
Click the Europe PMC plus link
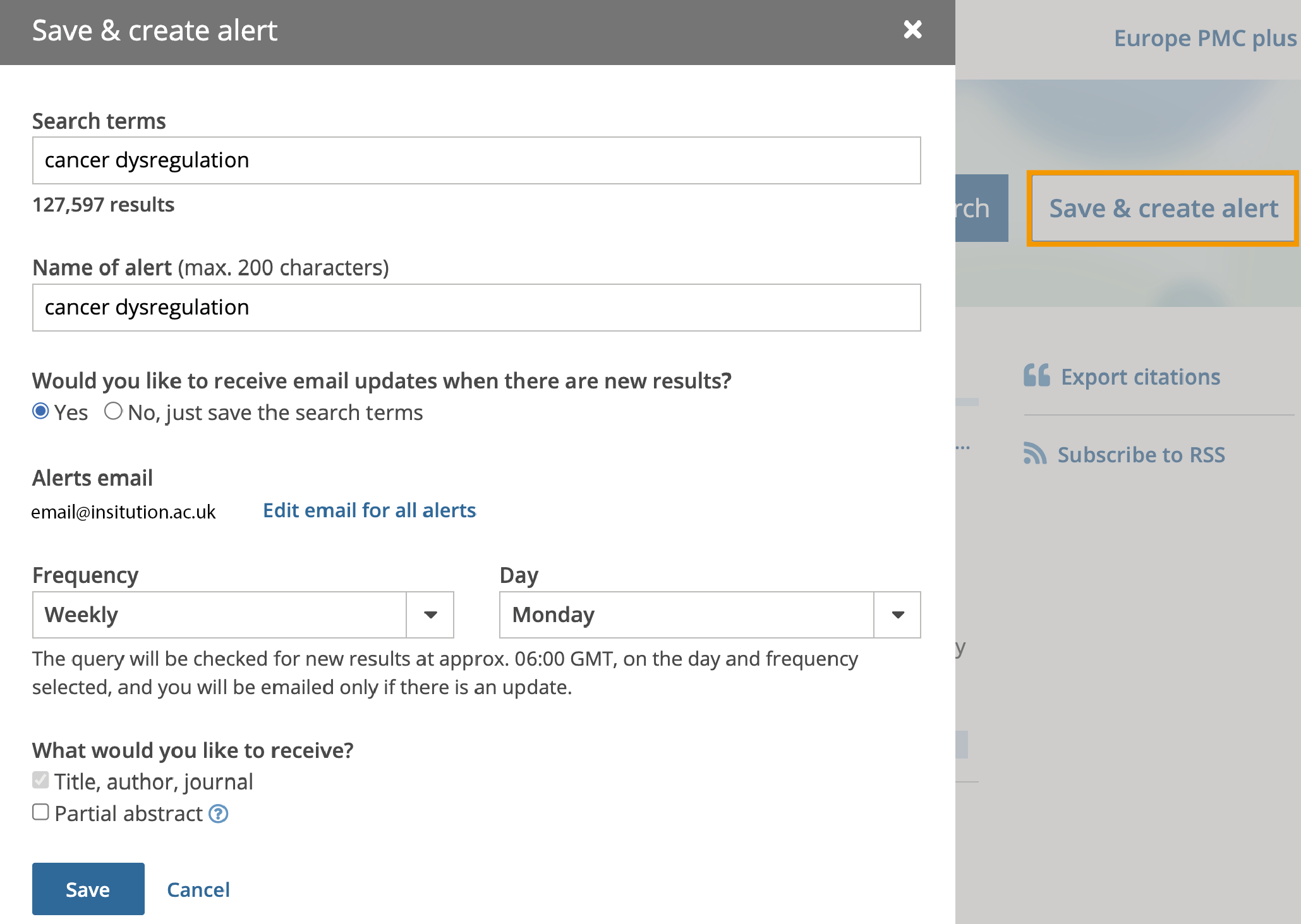1204,39
